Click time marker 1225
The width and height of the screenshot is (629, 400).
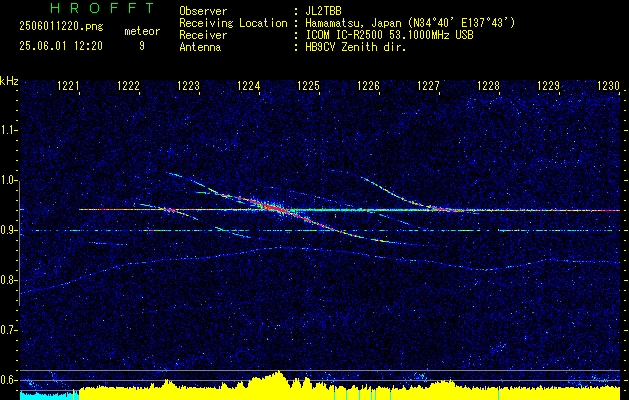coord(308,86)
